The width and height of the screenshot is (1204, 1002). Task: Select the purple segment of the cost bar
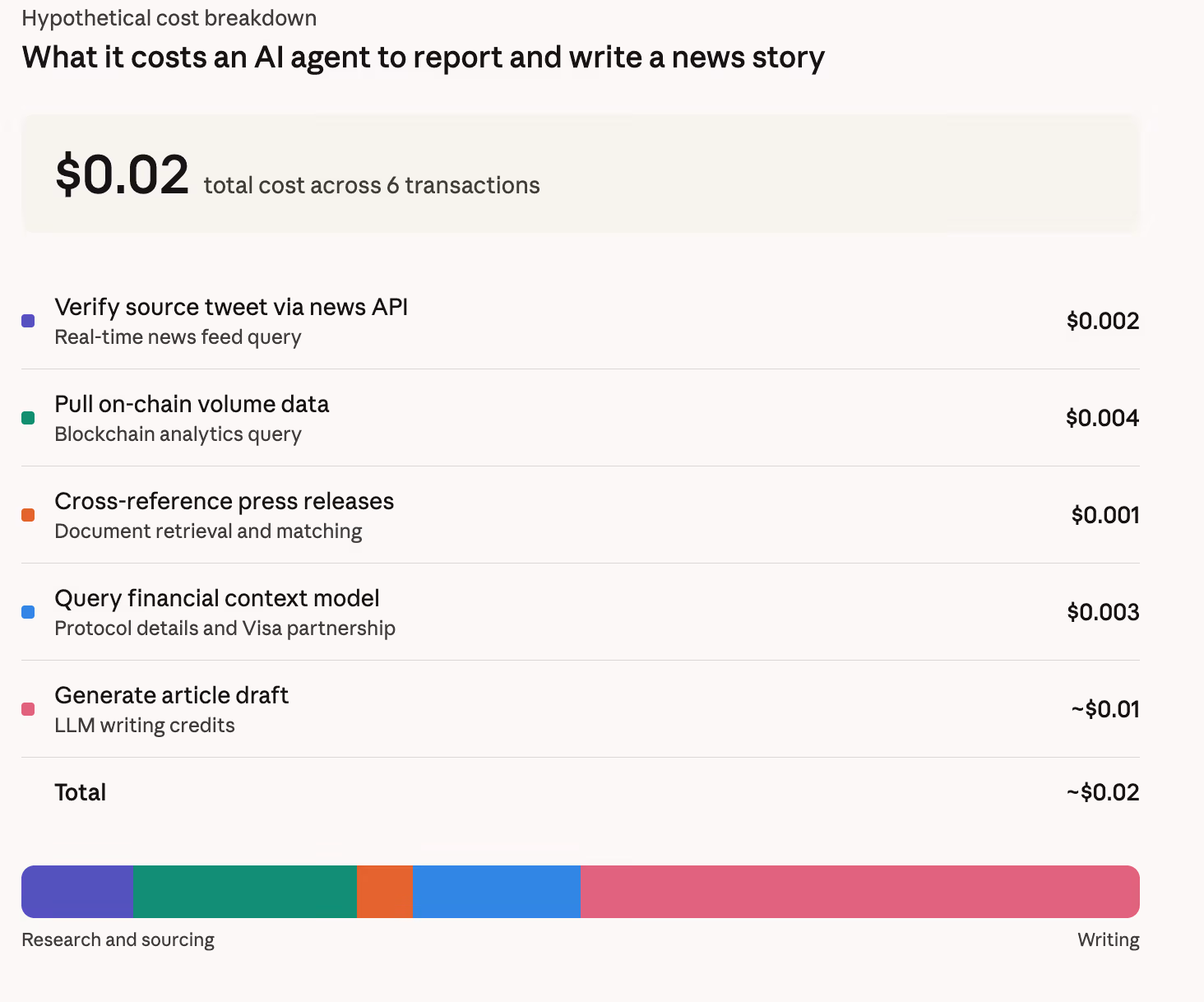point(77,892)
